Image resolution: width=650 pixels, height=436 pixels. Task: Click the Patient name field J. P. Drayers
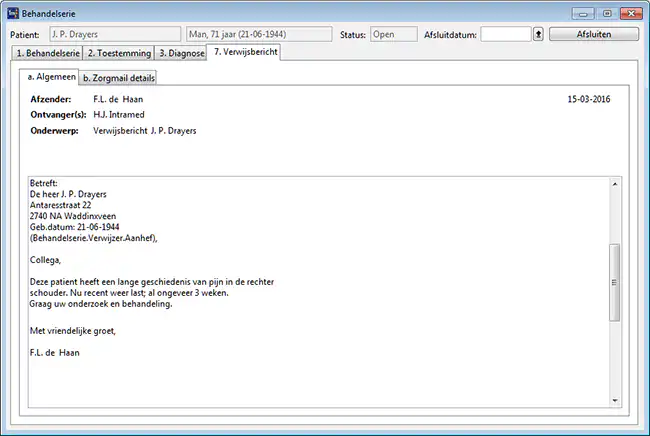[x=115, y=34]
